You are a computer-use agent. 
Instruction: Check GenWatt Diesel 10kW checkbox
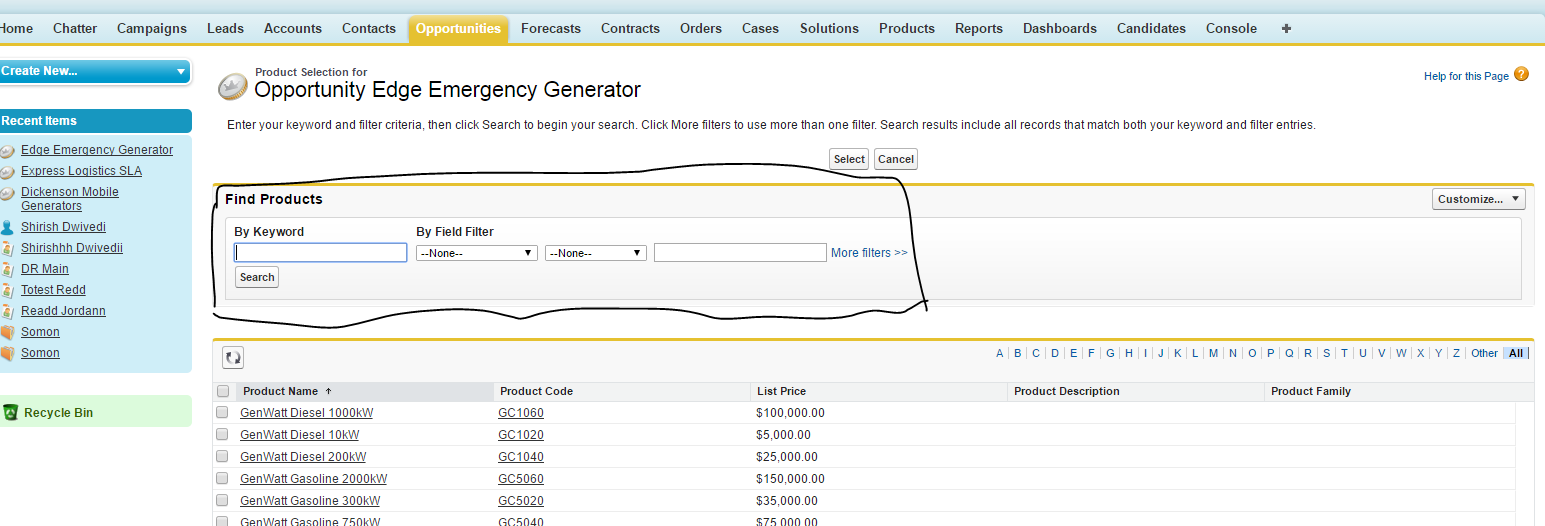[222, 434]
